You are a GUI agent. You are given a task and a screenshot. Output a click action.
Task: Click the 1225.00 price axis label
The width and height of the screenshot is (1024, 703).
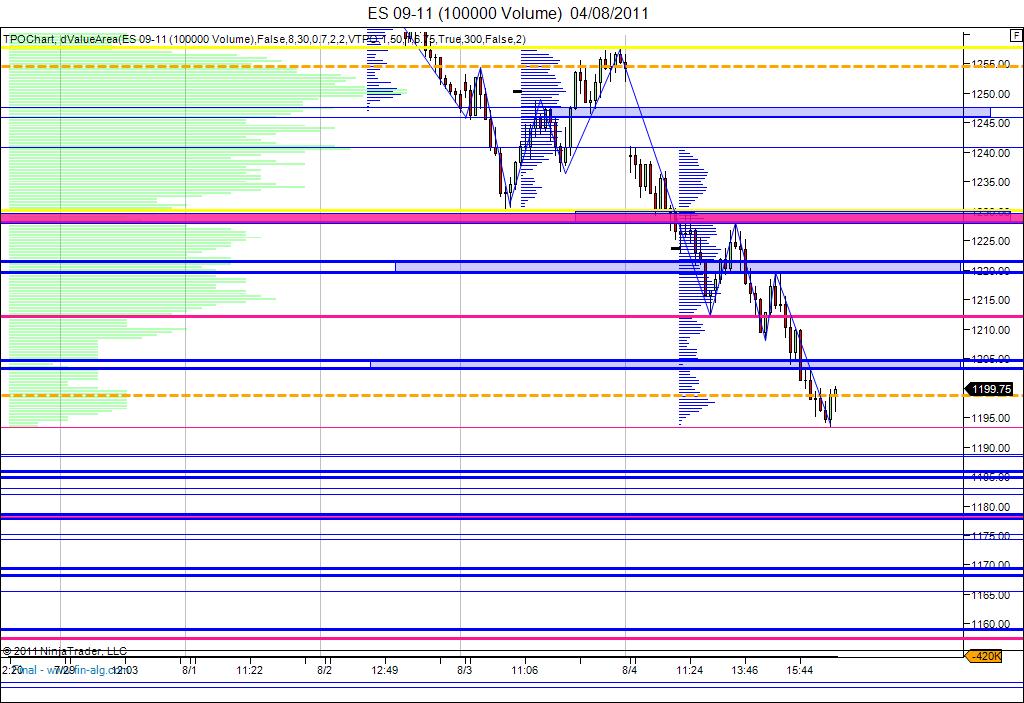coord(991,241)
